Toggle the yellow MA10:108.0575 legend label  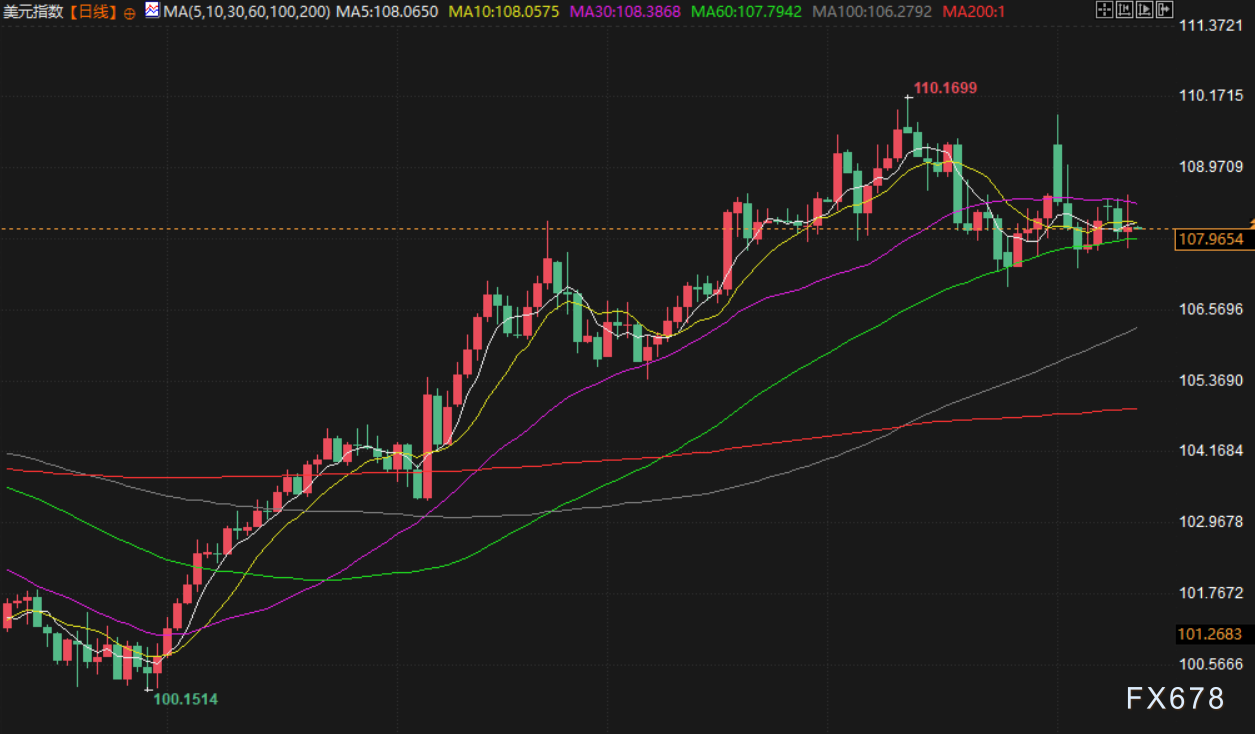tap(504, 12)
